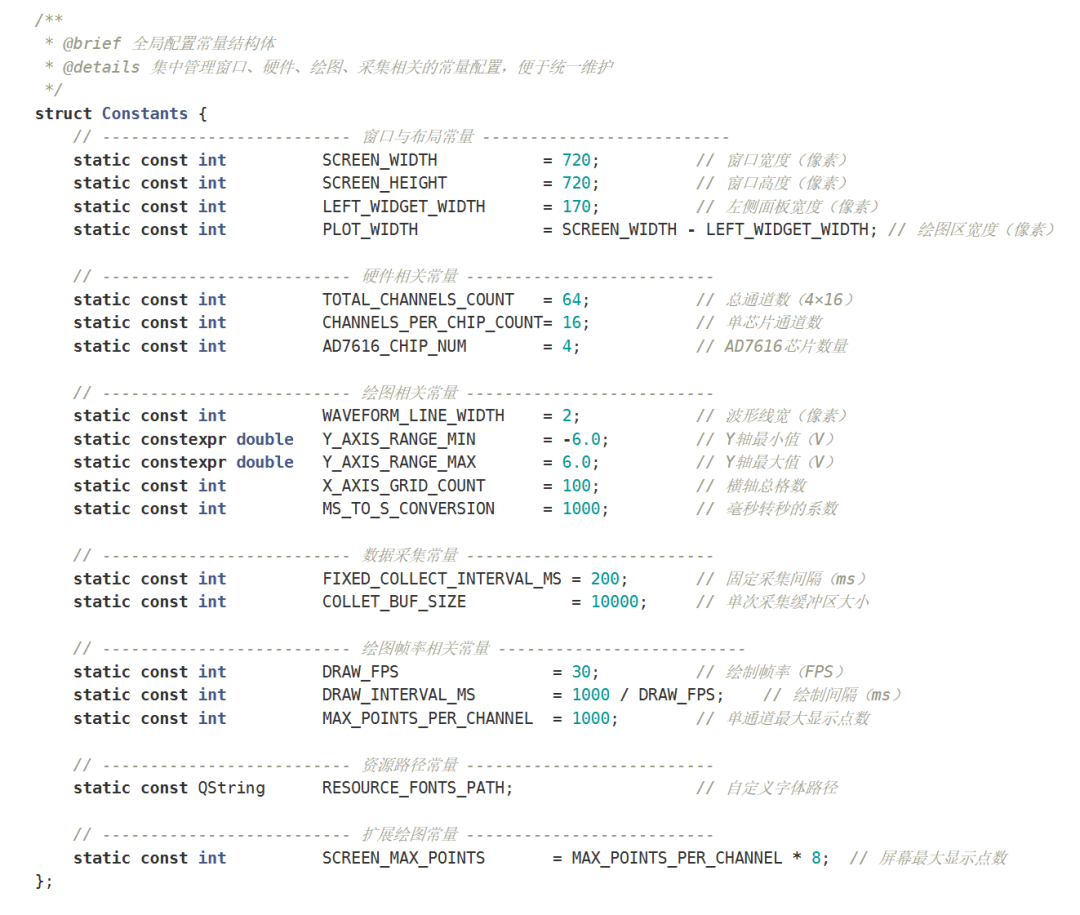Click the LEFT_WIDGET_WIDTH declaration name

404,207
